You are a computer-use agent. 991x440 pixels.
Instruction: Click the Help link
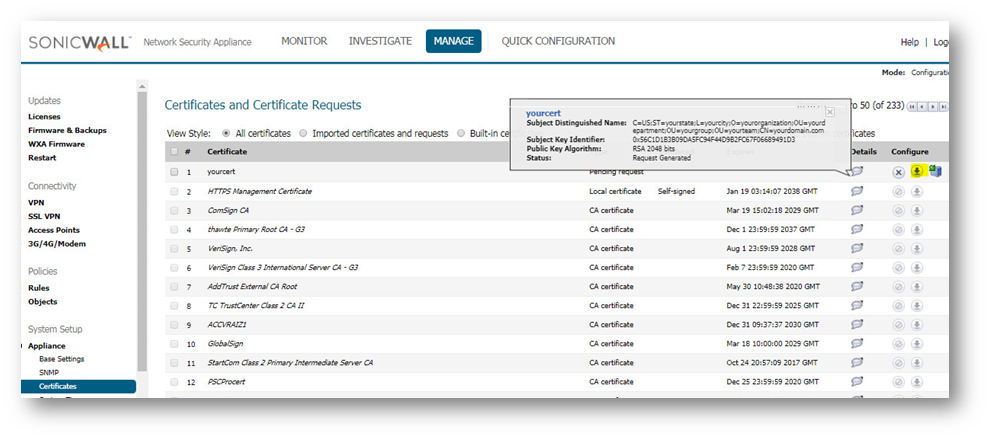pyautogui.click(x=909, y=42)
